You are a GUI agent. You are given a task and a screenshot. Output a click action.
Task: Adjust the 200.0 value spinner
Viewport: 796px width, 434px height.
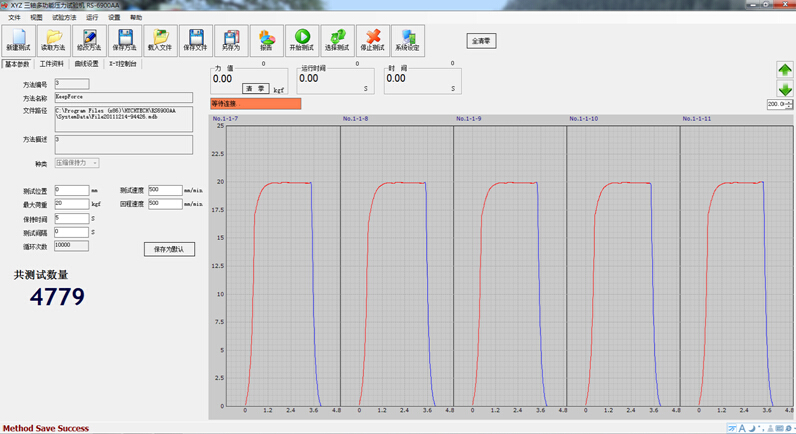pyautogui.click(x=789, y=104)
